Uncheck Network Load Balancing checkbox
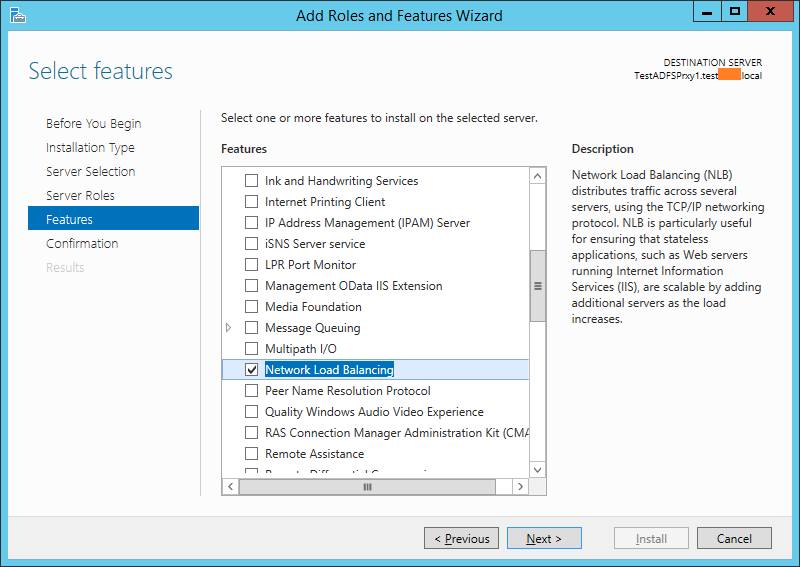The image size is (800, 567). click(x=251, y=370)
